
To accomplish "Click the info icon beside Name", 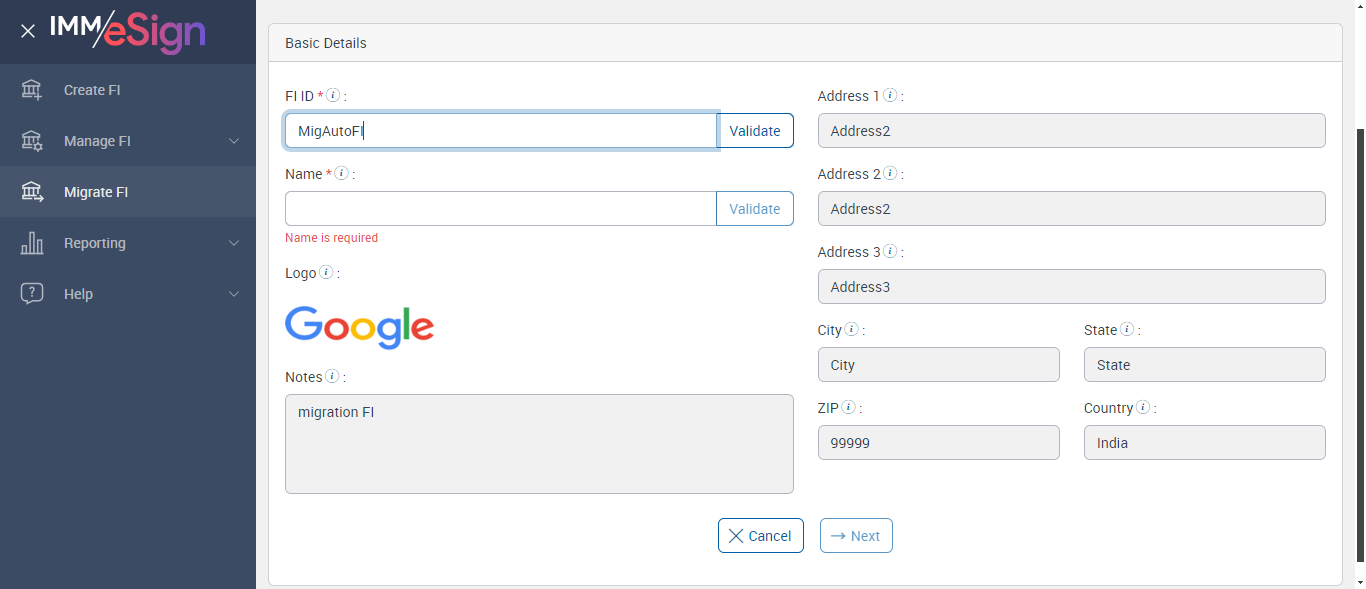I will click(x=341, y=174).
